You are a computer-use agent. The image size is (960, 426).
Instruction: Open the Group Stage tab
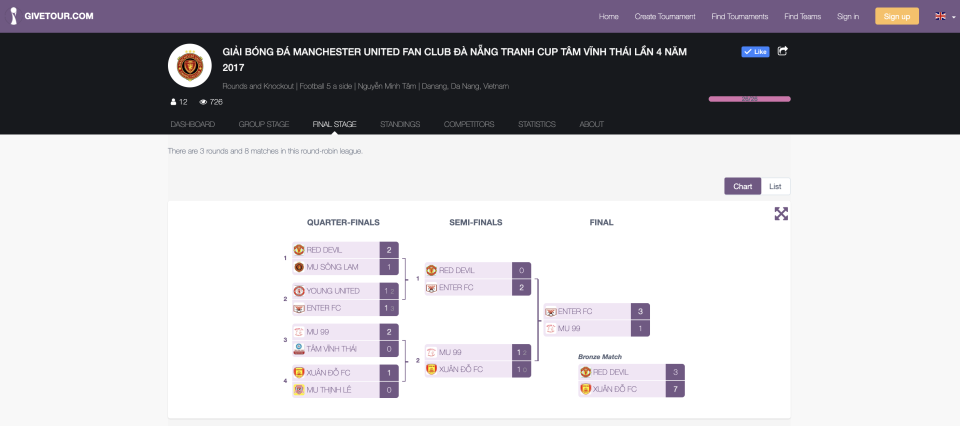point(264,124)
